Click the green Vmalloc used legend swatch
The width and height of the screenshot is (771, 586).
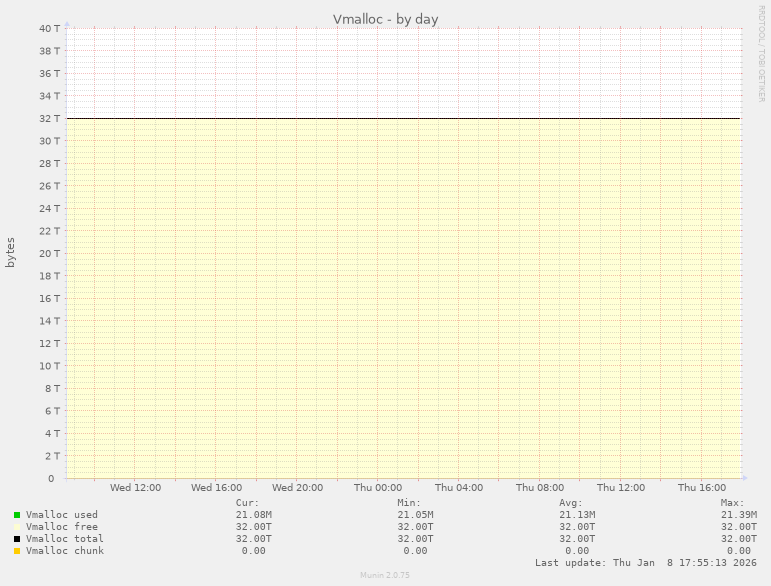(17, 515)
